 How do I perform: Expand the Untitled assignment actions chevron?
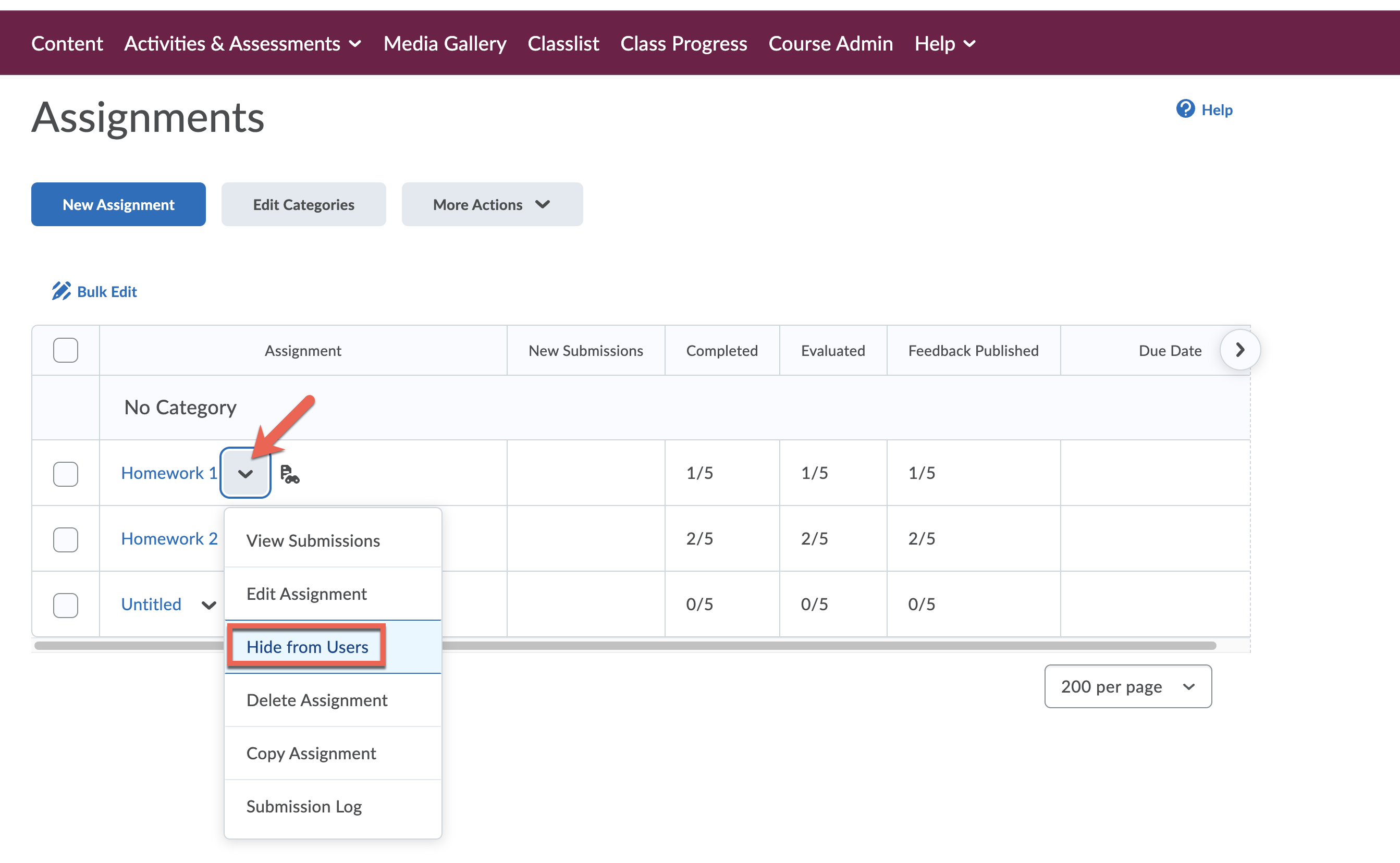[x=209, y=605]
